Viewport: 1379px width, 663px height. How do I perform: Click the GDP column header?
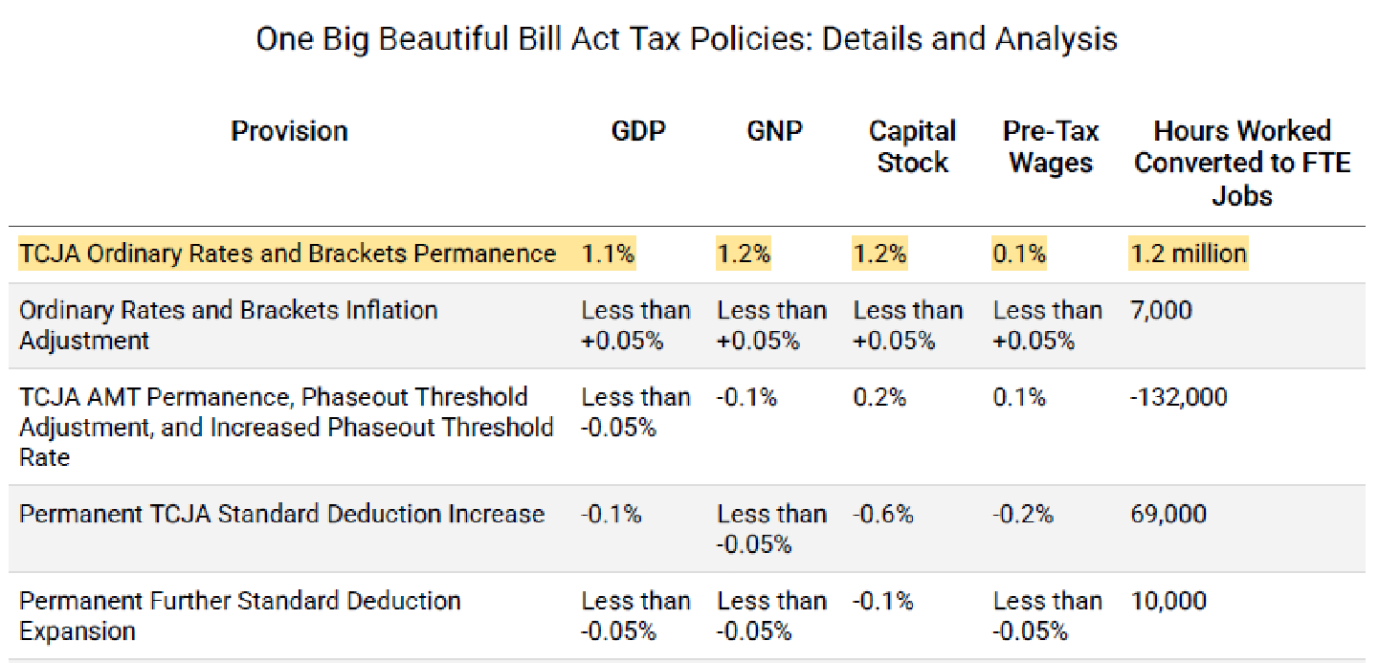(x=638, y=131)
